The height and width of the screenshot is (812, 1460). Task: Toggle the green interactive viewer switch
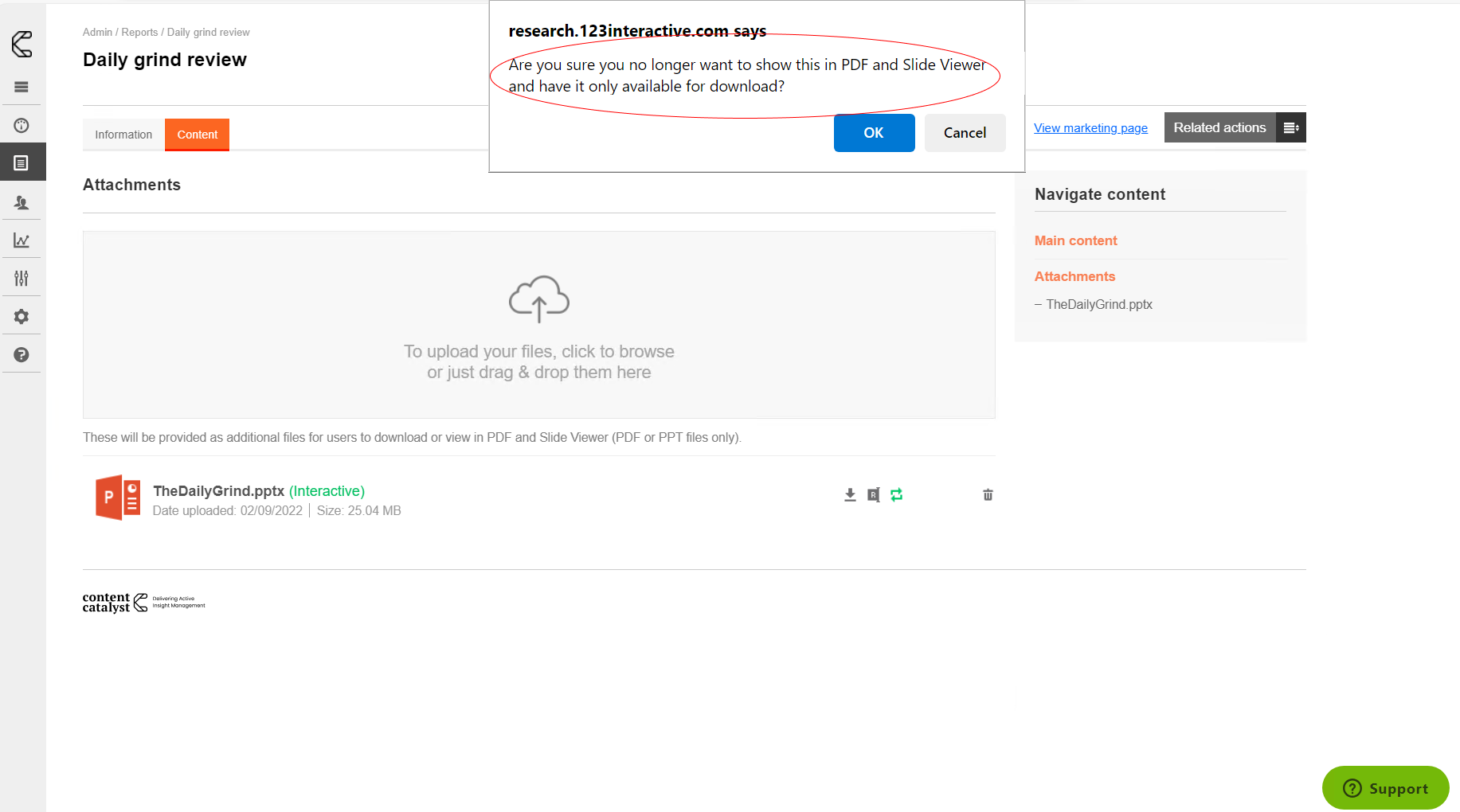897,494
